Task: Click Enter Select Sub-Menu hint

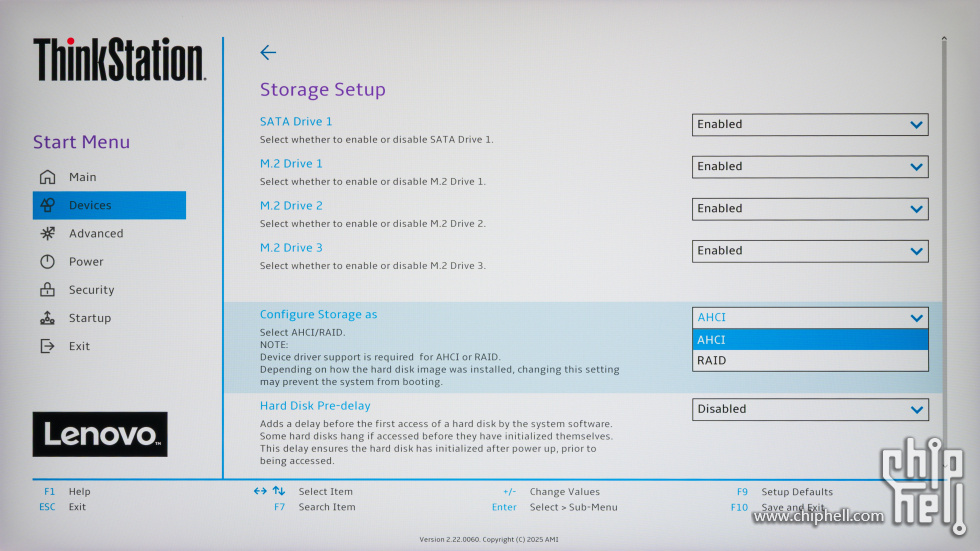Action: (x=554, y=507)
